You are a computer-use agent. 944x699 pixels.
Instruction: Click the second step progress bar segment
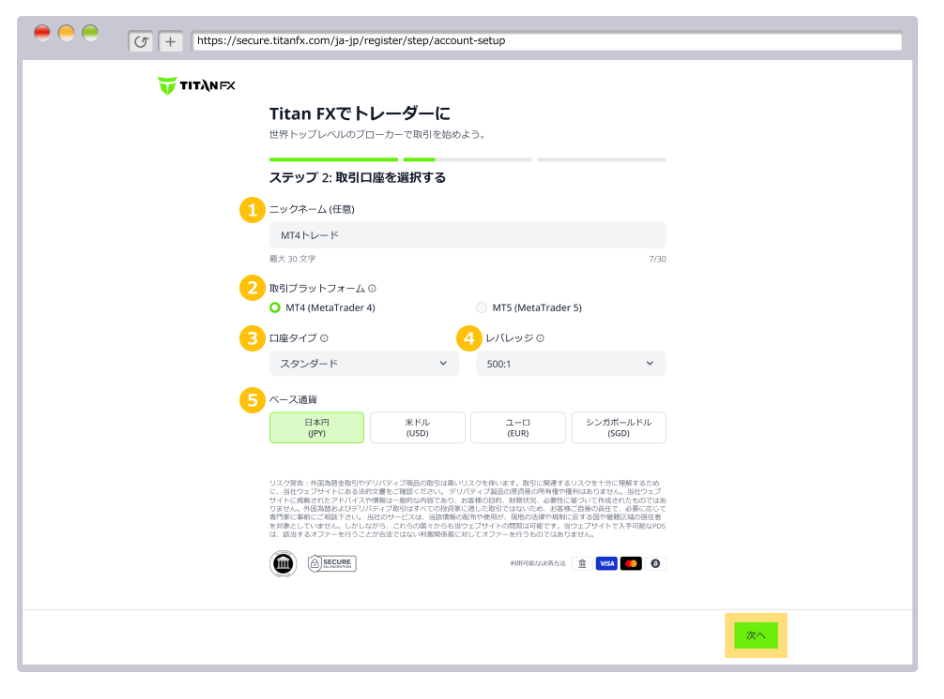tap(467, 160)
